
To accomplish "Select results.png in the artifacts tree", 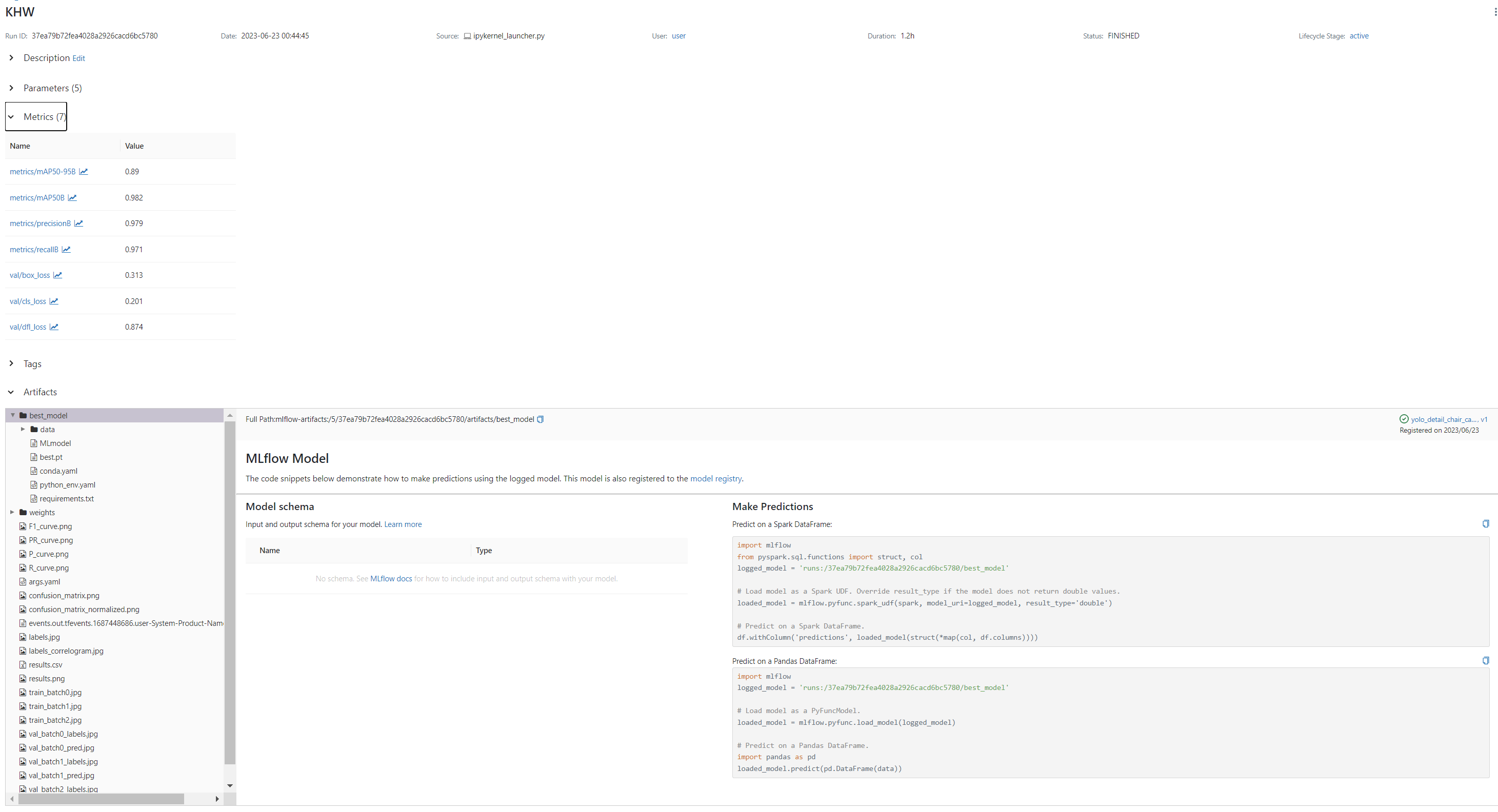I will [47, 678].
